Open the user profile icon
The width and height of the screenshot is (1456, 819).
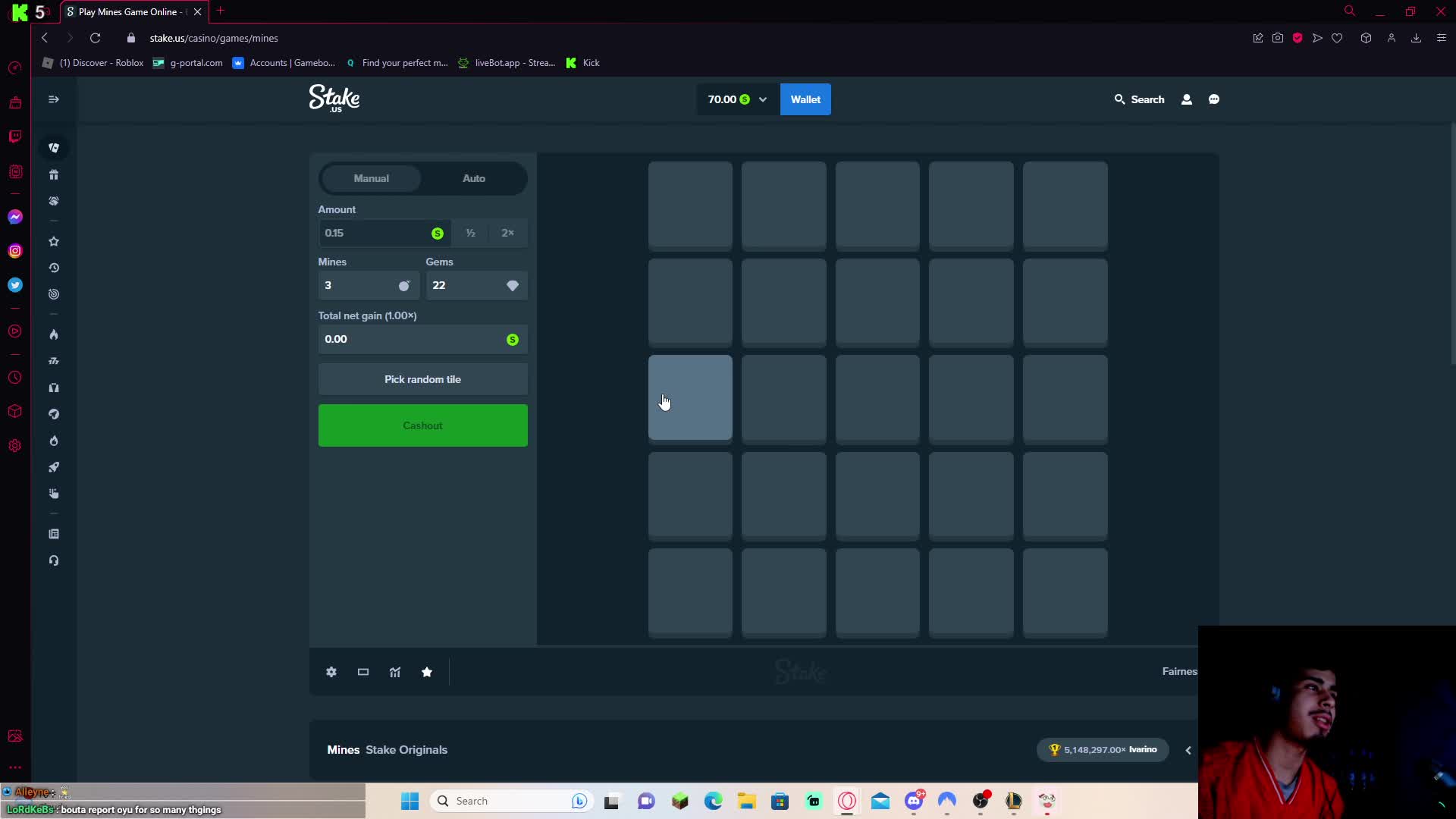[x=1187, y=99]
